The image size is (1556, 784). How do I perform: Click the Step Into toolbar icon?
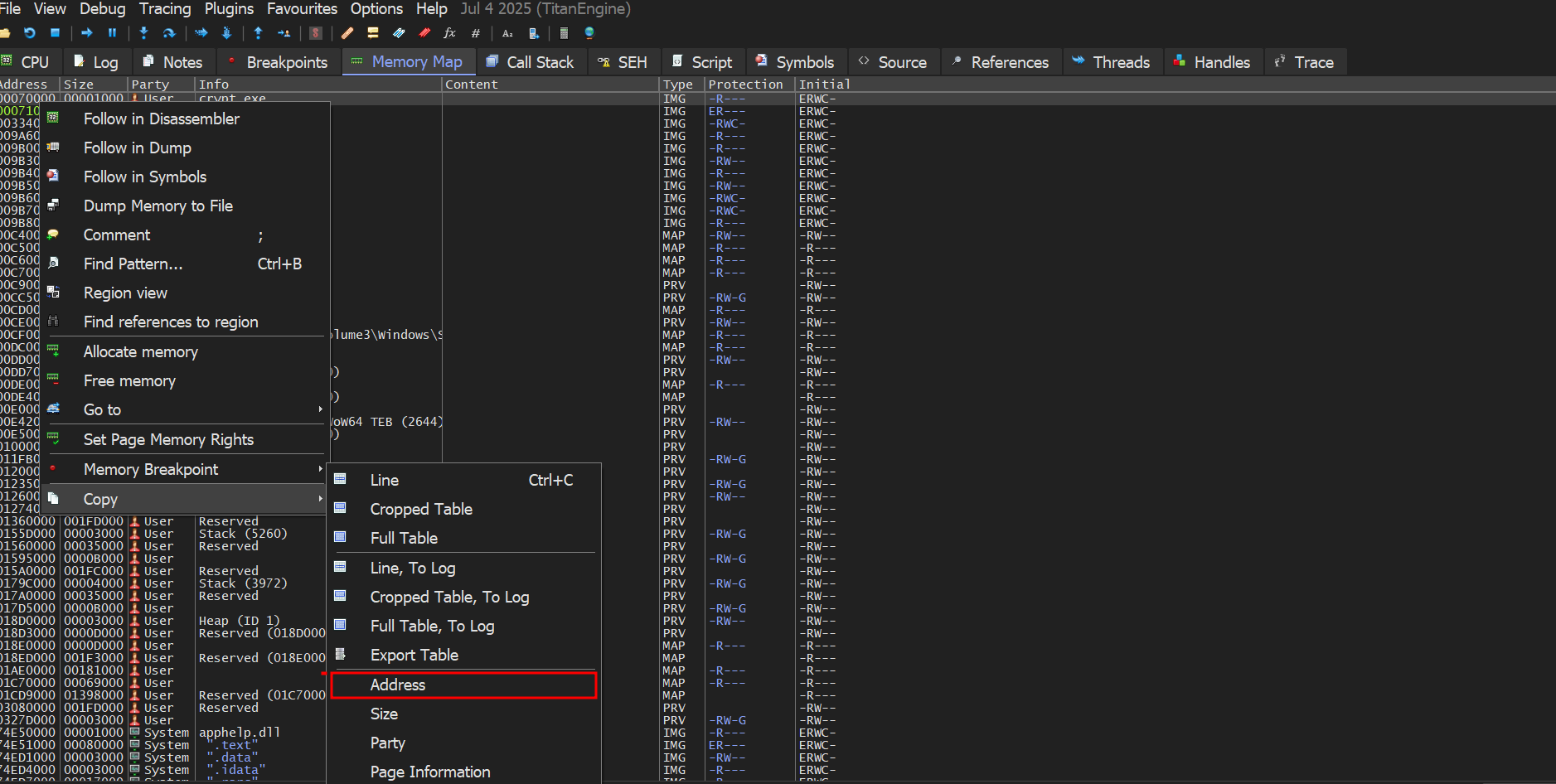[x=143, y=33]
